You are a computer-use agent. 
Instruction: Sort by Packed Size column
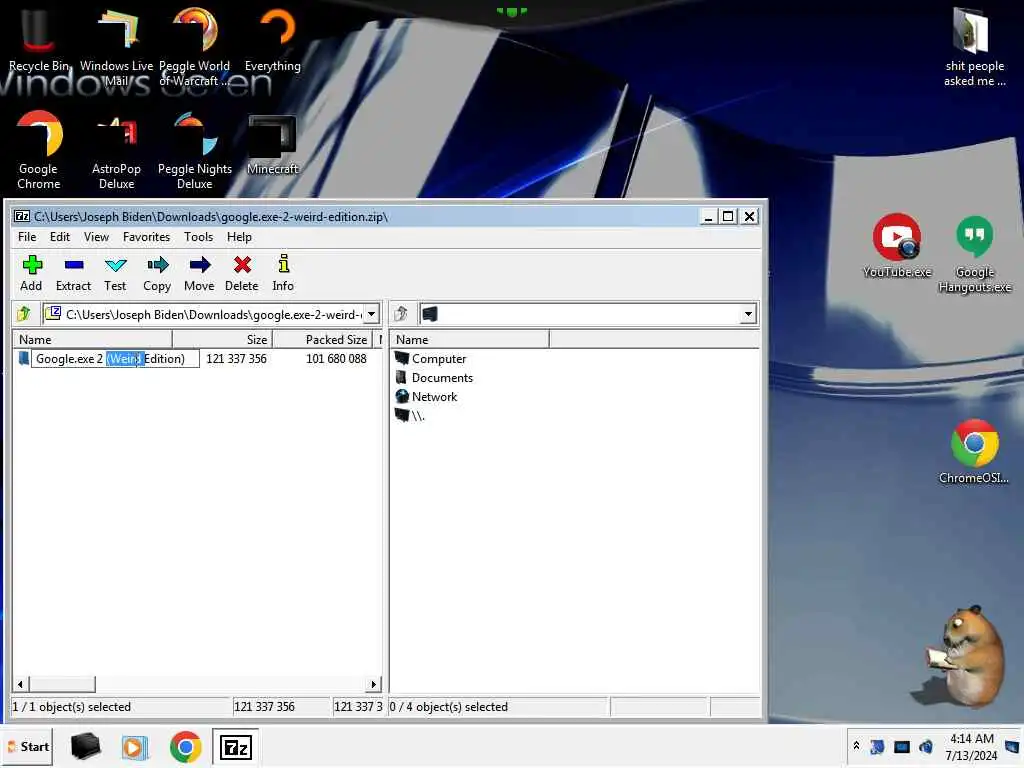click(x=323, y=340)
